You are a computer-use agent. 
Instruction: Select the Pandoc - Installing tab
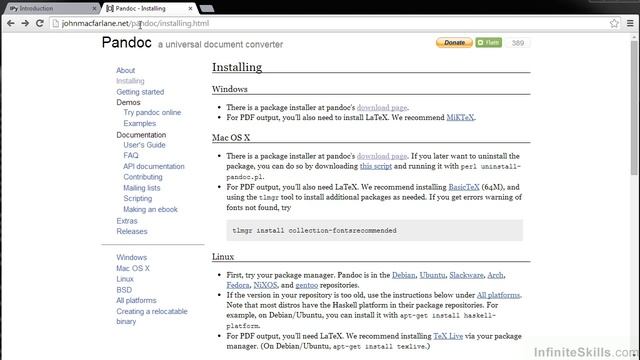149,8
